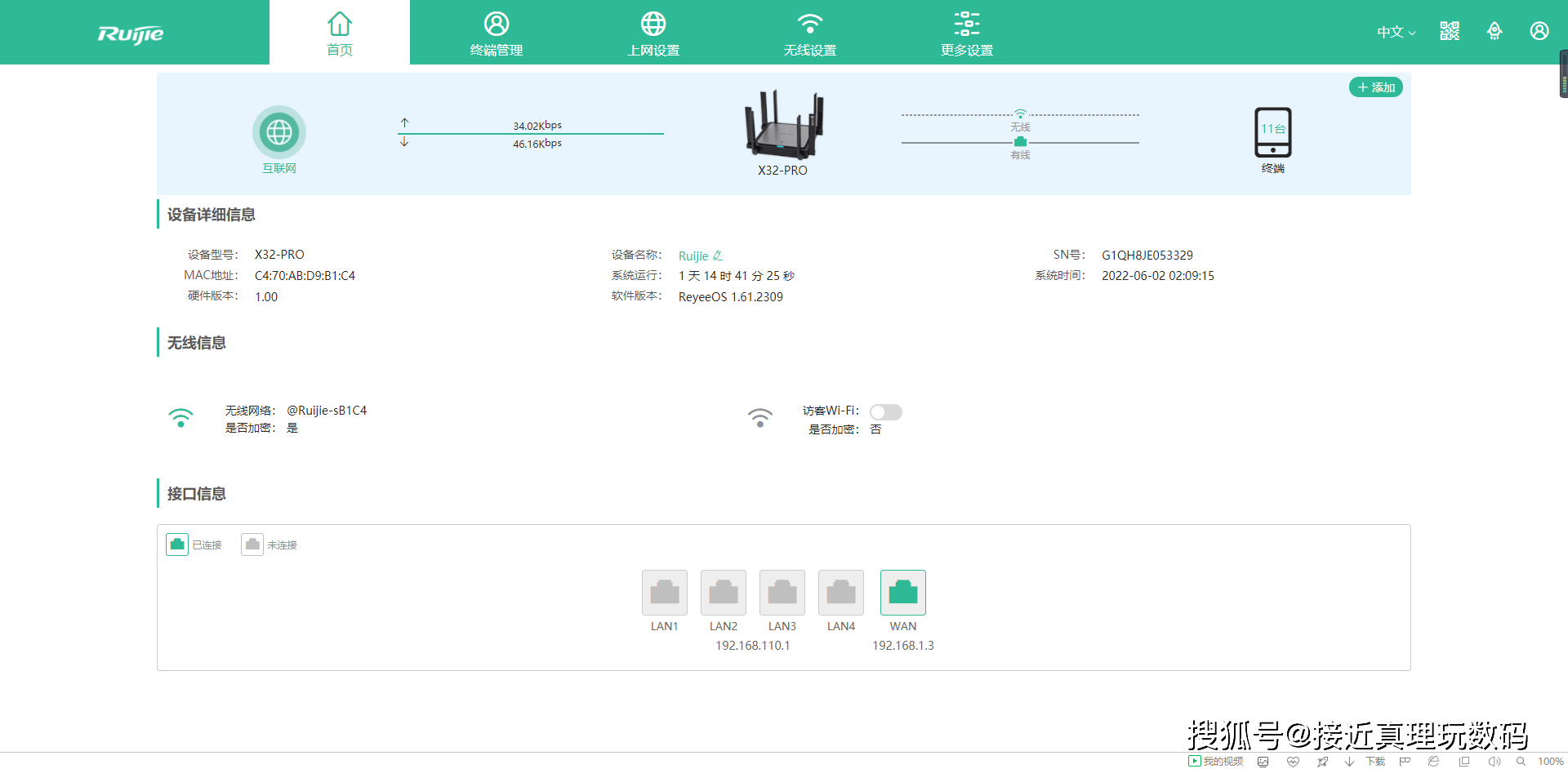This screenshot has width=1568, height=769.
Task: Select the WAN port icon
Action: 902,592
